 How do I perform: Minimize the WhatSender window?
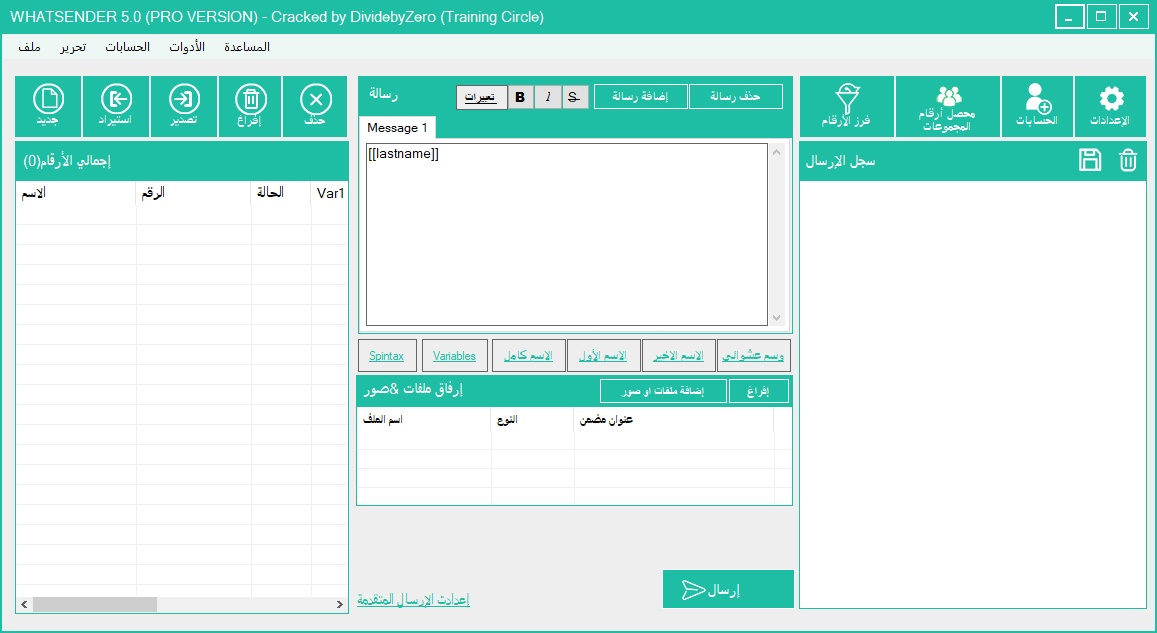point(1069,16)
